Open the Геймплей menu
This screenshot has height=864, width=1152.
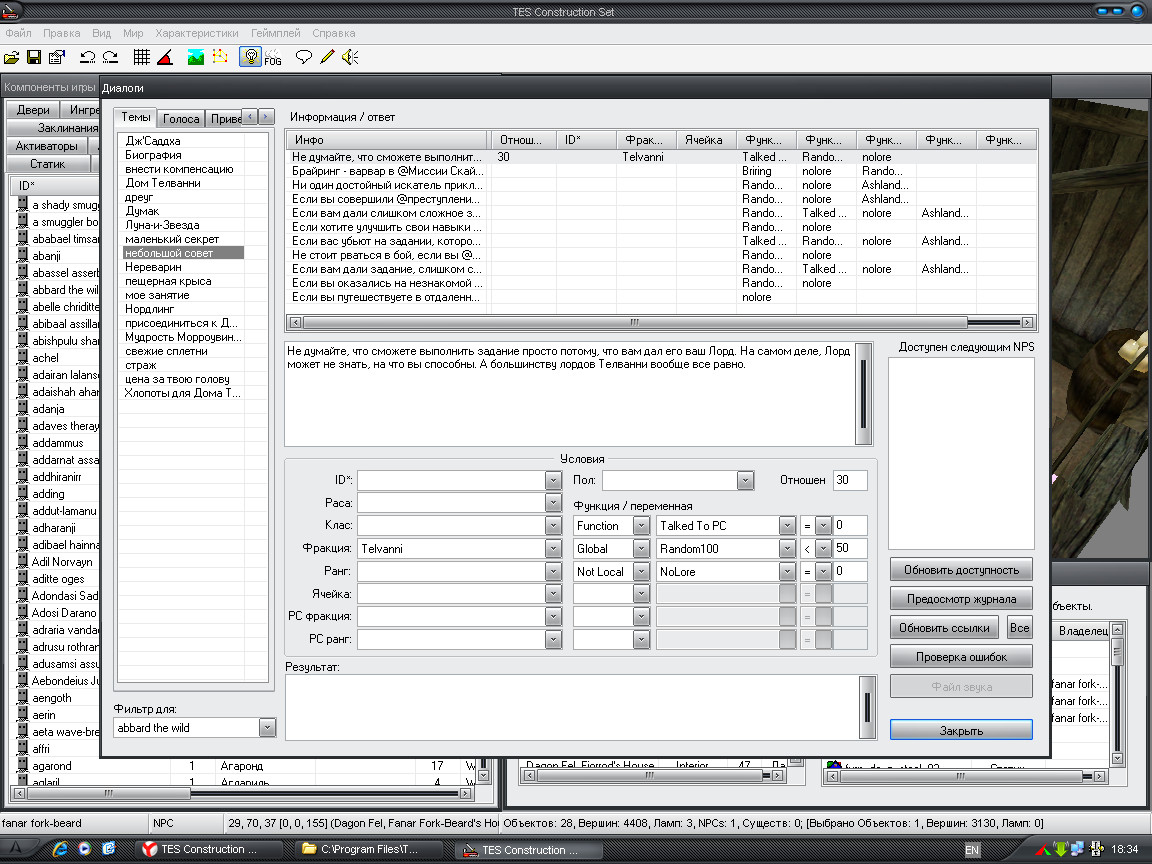point(275,33)
